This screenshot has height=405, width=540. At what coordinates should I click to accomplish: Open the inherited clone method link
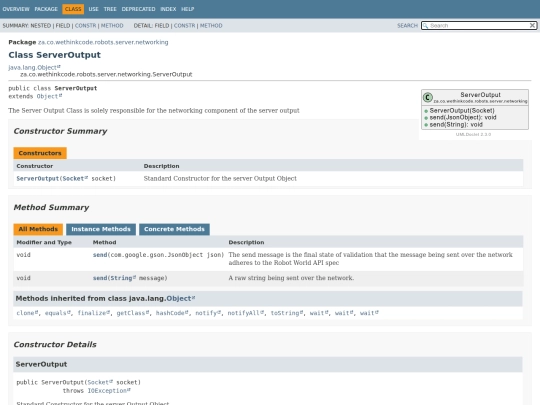(27, 313)
